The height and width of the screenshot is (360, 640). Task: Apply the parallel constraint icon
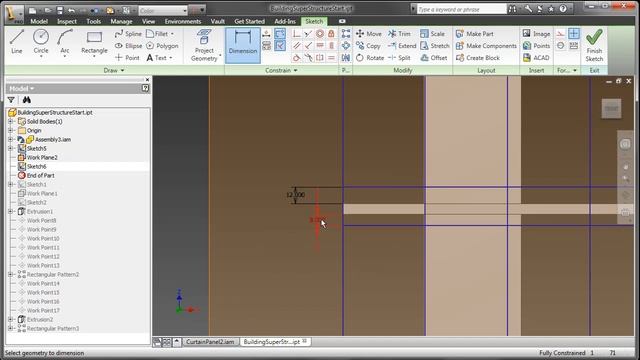(x=297, y=46)
